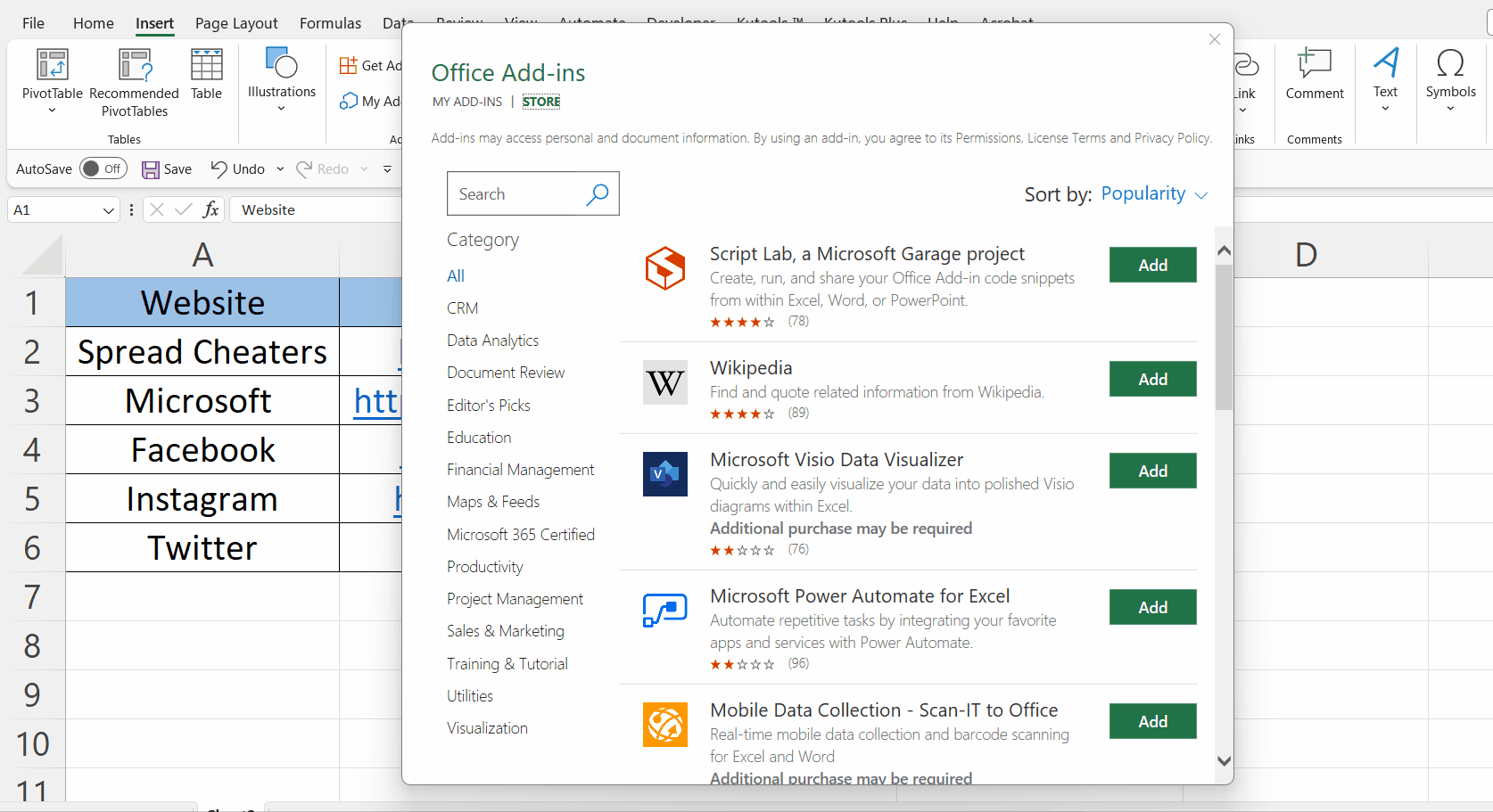Open the Home ribbon tab
Viewport: 1493px width, 812px height.
point(94,23)
